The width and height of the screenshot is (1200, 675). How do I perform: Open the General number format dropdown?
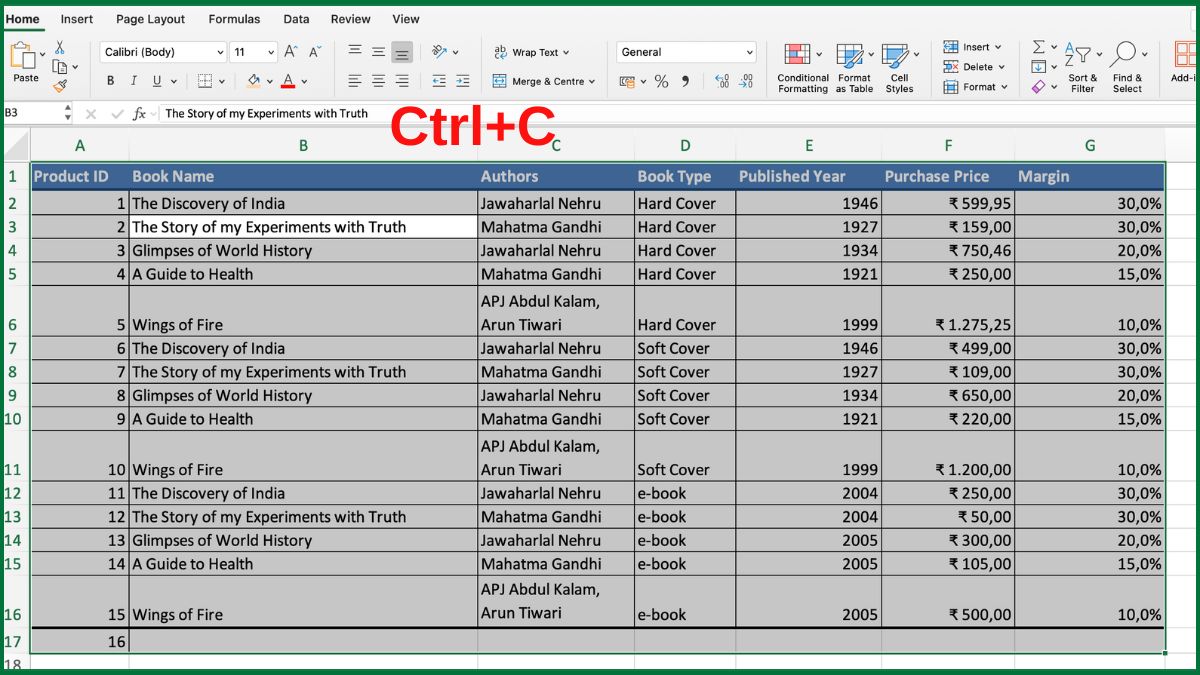pos(751,51)
